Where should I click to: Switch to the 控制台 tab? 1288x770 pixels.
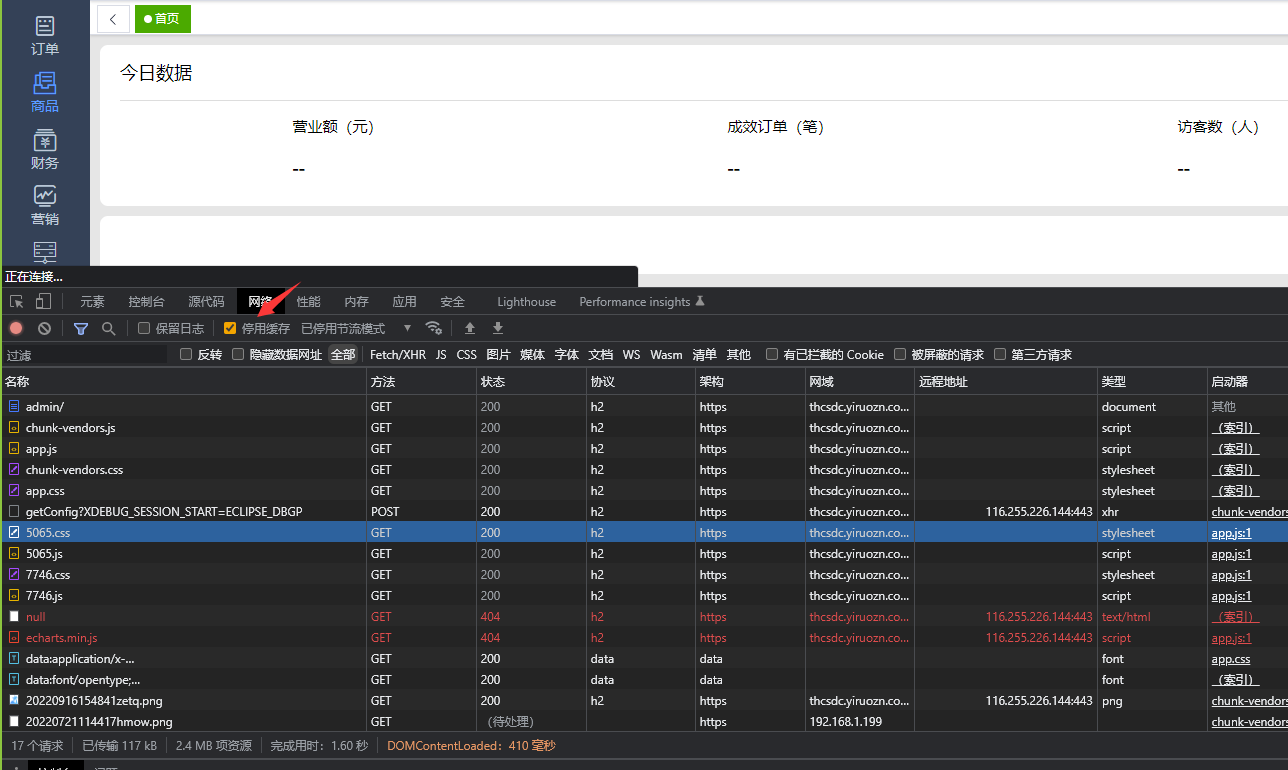[x=146, y=302]
